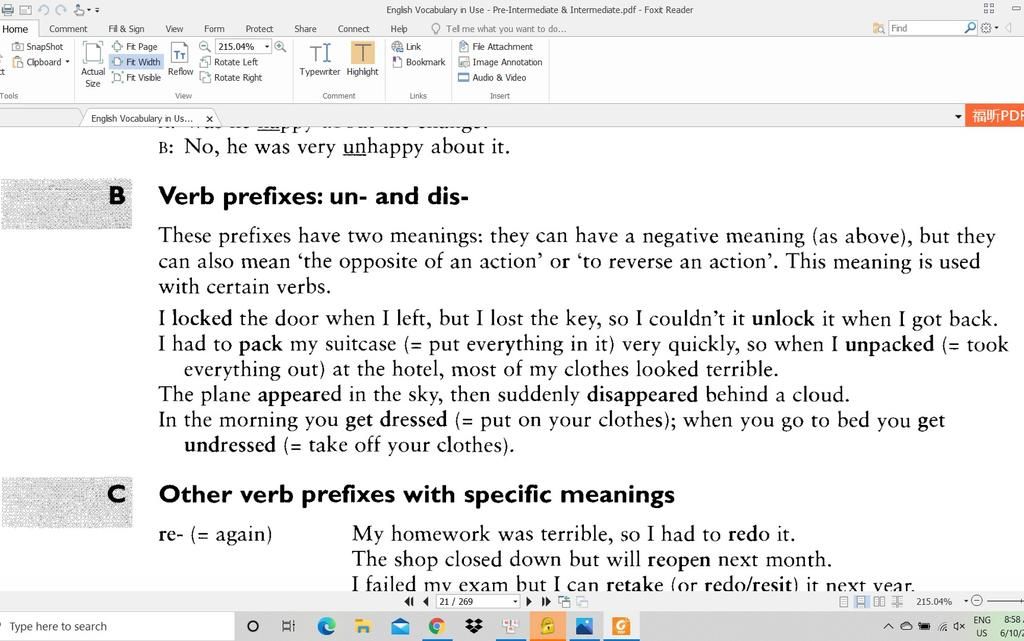Screen dimensions: 1024x641
Task: Open the settings gear dropdown near Find
Action: click(989, 28)
